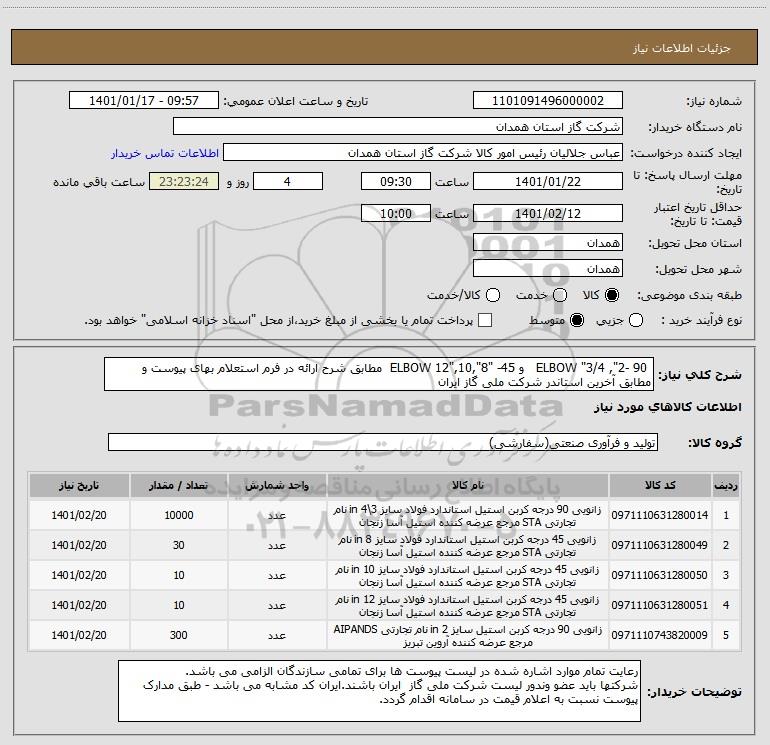Click quantity 300 in row 5

[x=179, y=635]
